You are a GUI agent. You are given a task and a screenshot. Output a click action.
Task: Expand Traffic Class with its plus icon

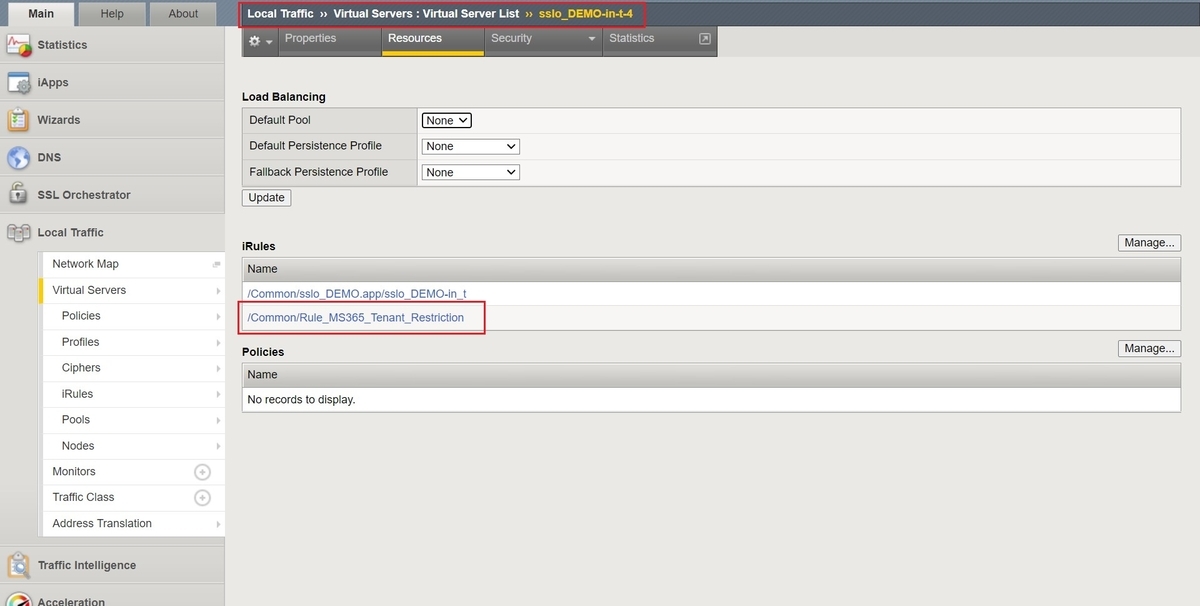pyautogui.click(x=202, y=497)
